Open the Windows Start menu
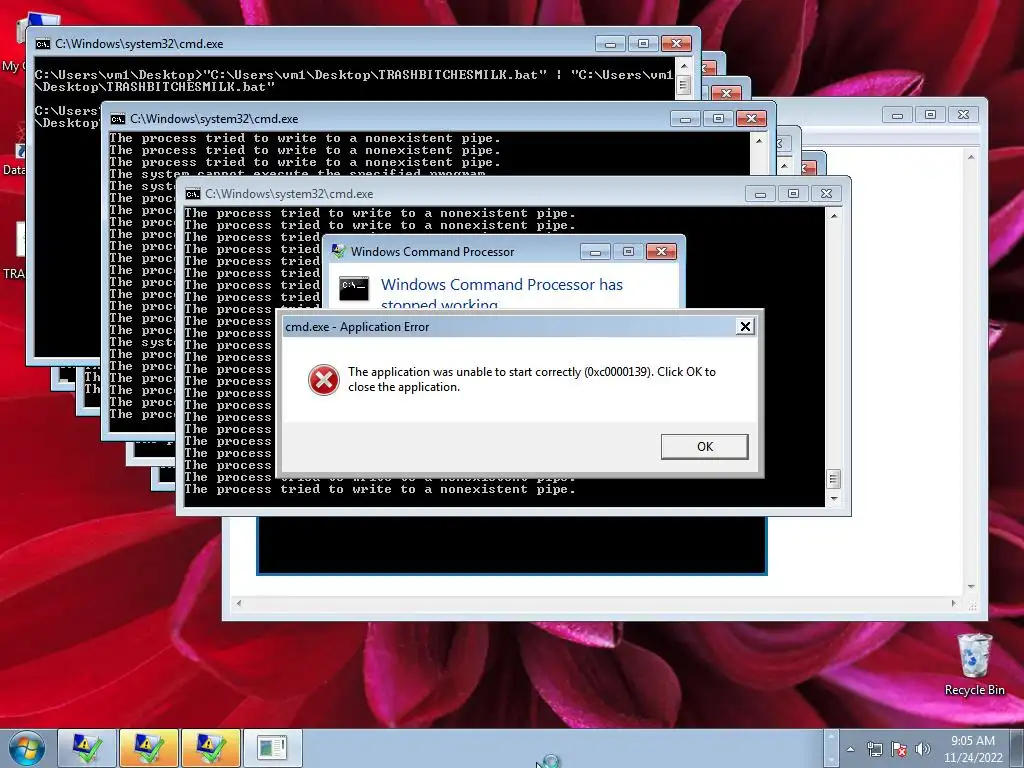1024x768 pixels. click(x=26, y=749)
